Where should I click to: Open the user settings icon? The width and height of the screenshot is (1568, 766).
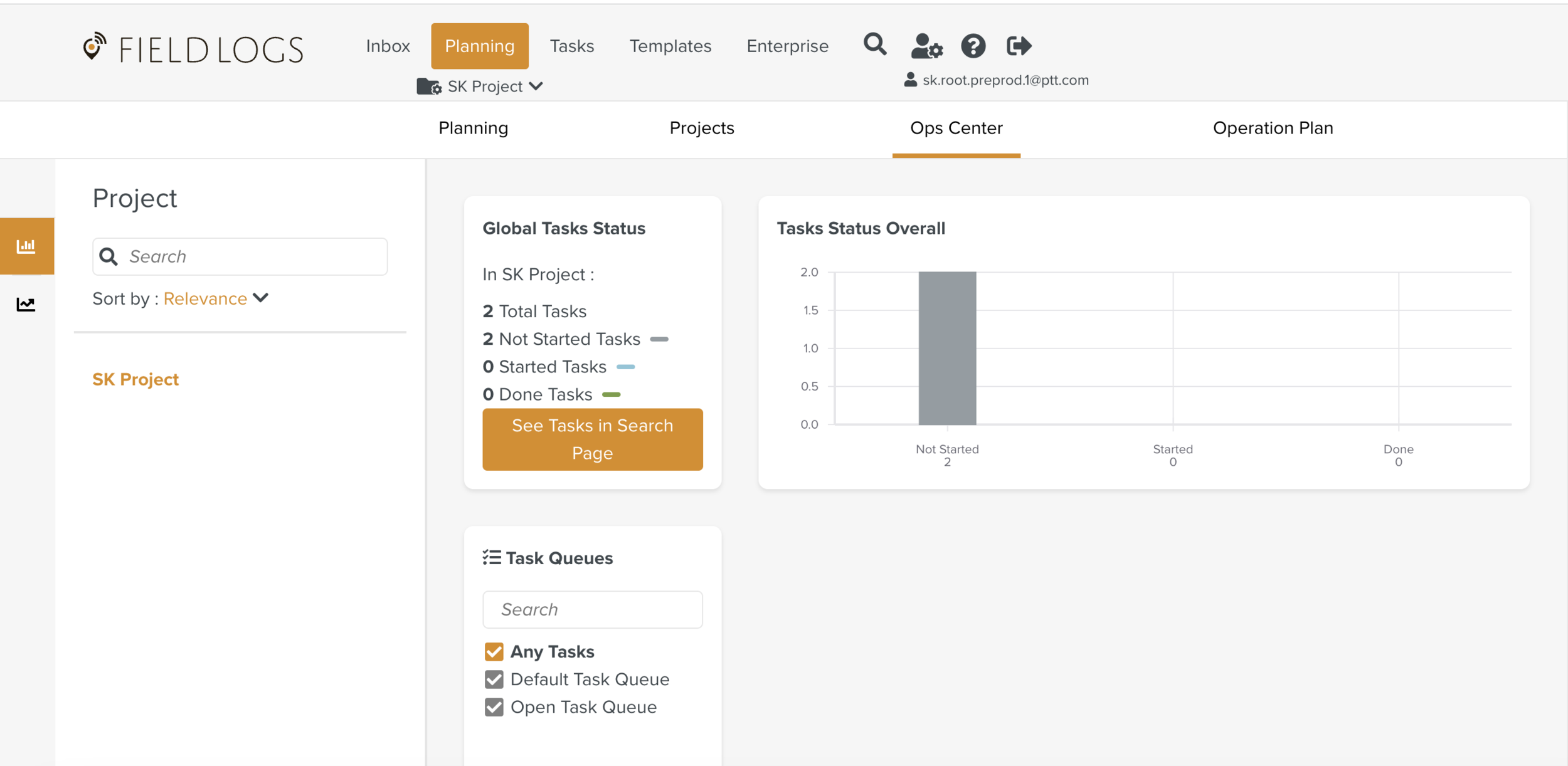[926, 46]
